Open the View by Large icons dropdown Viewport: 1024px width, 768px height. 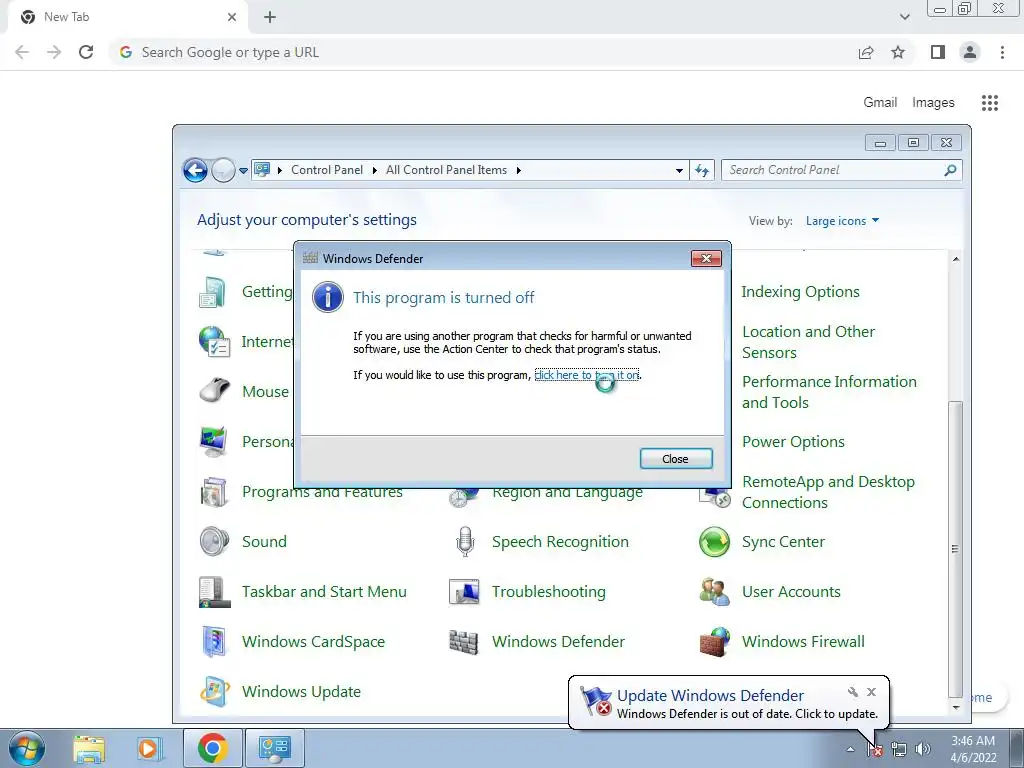[842, 221]
